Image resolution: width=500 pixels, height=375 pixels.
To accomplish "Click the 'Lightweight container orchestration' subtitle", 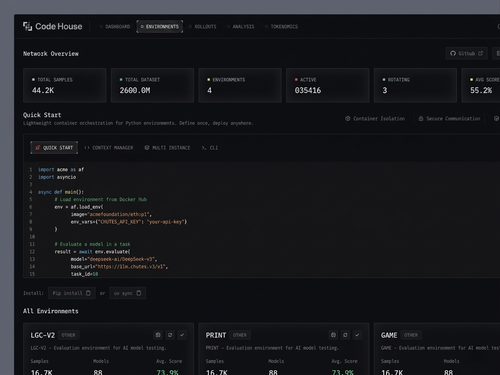I will pos(138,123).
